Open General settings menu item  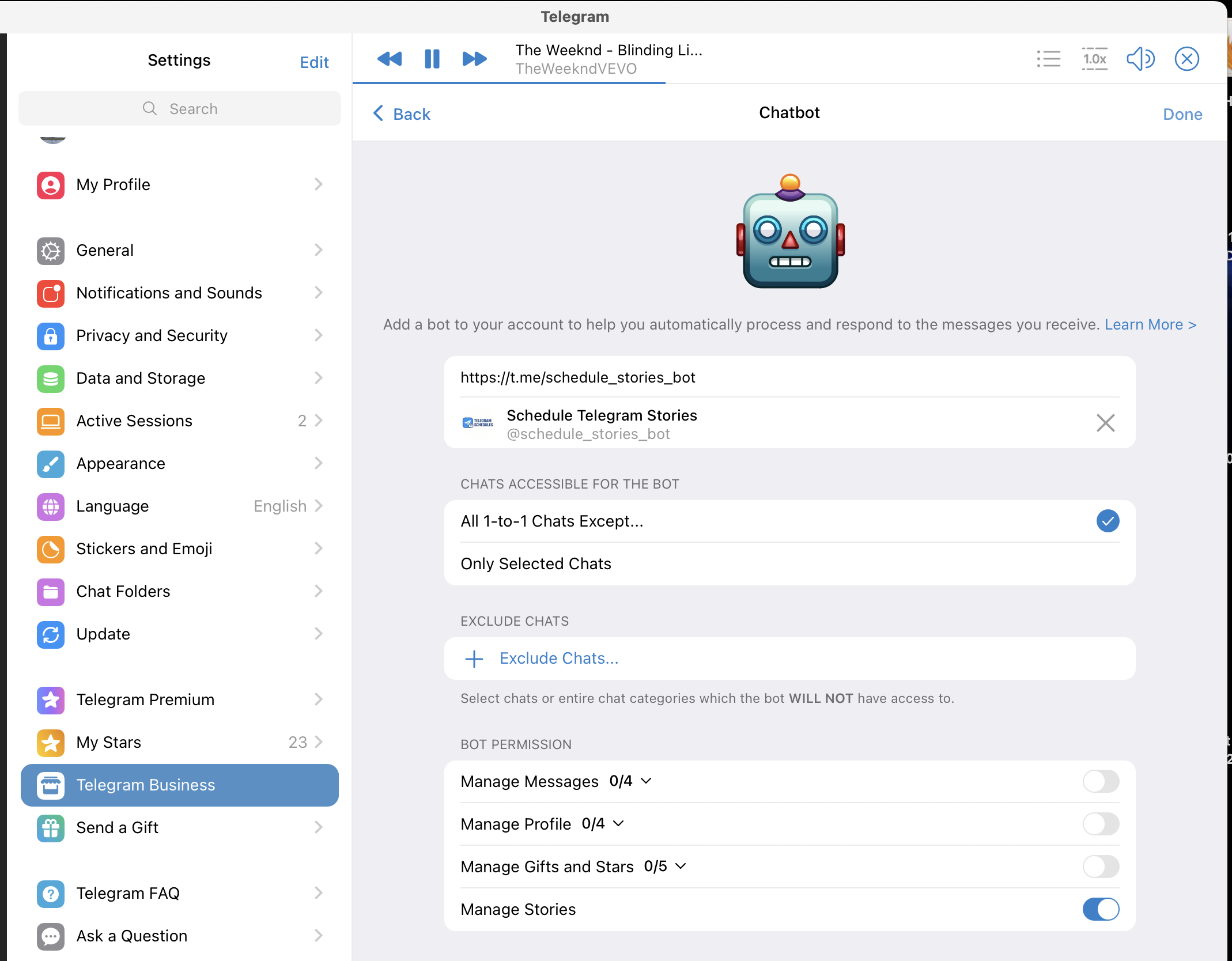(x=180, y=251)
